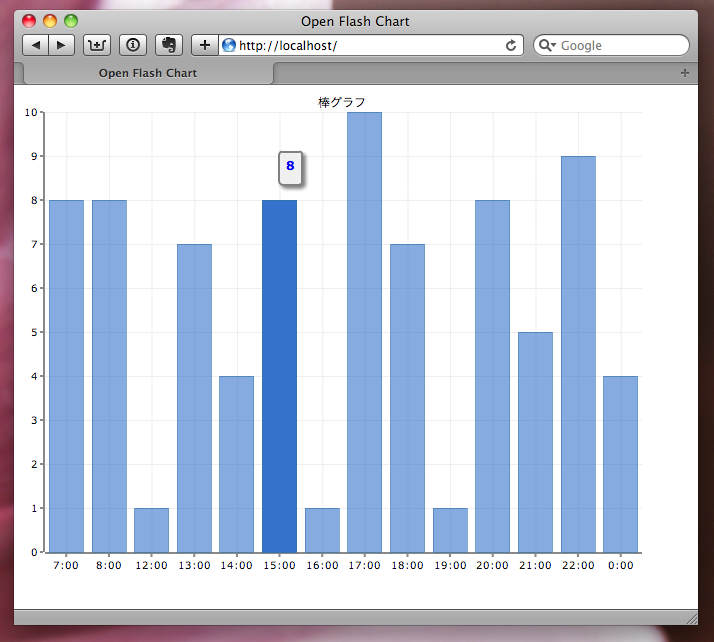Click the 0:00 x-axis label
Screen dimensions: 714x642
pos(621,566)
